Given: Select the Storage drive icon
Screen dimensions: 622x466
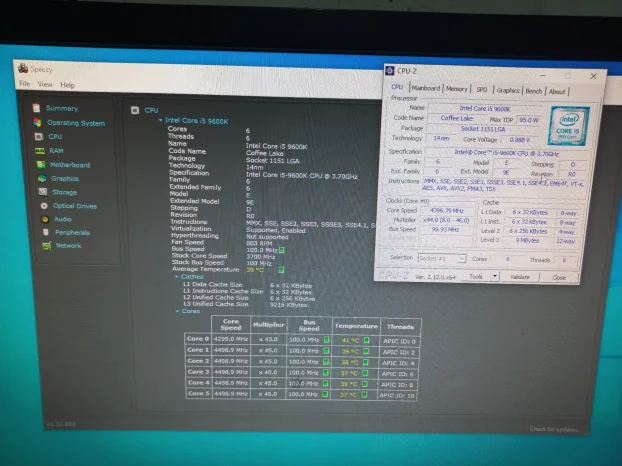Looking at the screenshot, I should (x=43, y=192).
